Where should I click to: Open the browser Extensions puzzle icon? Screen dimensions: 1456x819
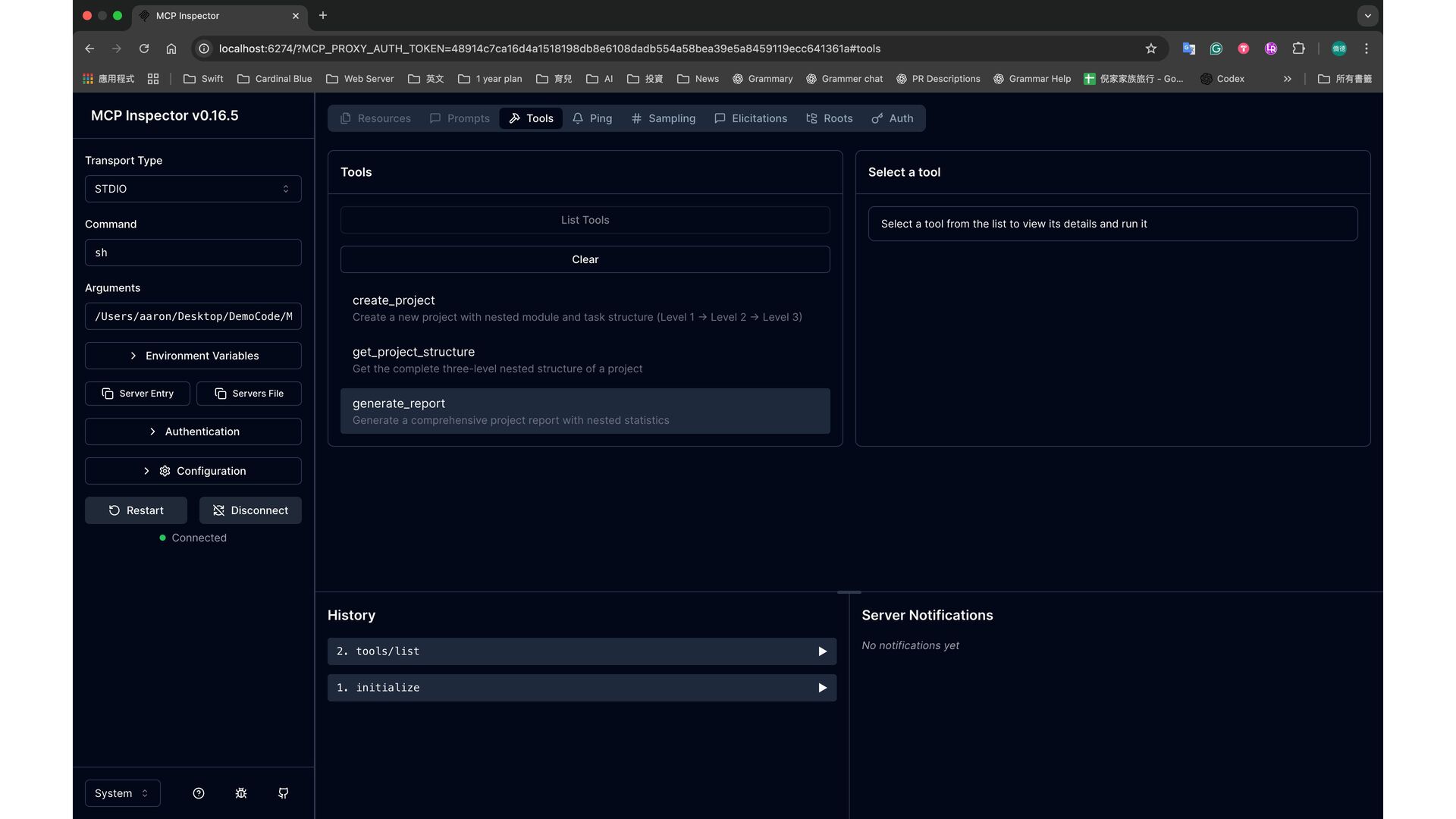(1298, 49)
